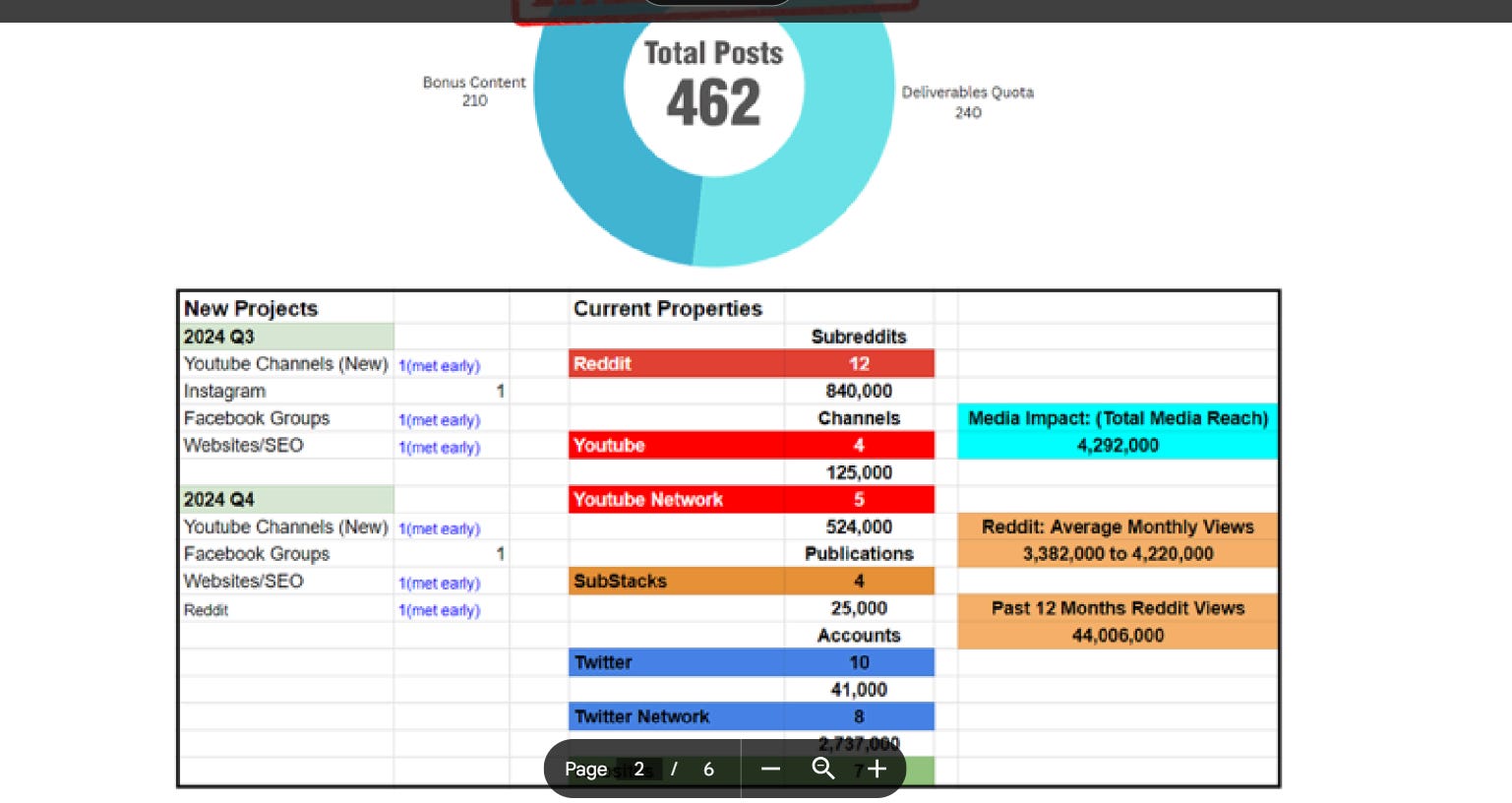Click the Twitter Network count 8

pyautogui.click(x=859, y=717)
